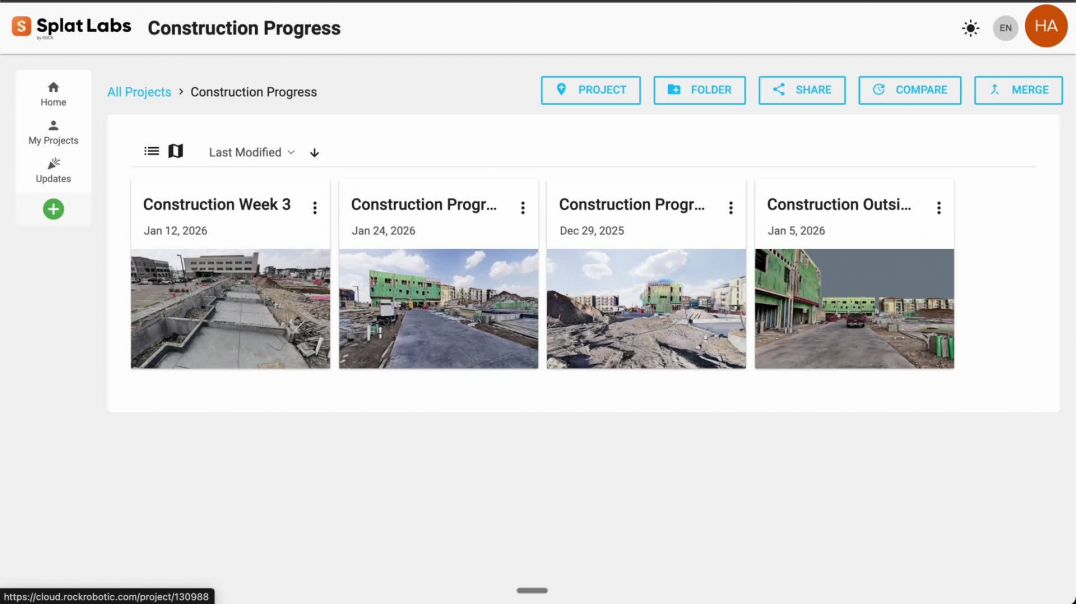The height and width of the screenshot is (604, 1076).
Task: Click the MERGE button
Action: tap(1018, 90)
